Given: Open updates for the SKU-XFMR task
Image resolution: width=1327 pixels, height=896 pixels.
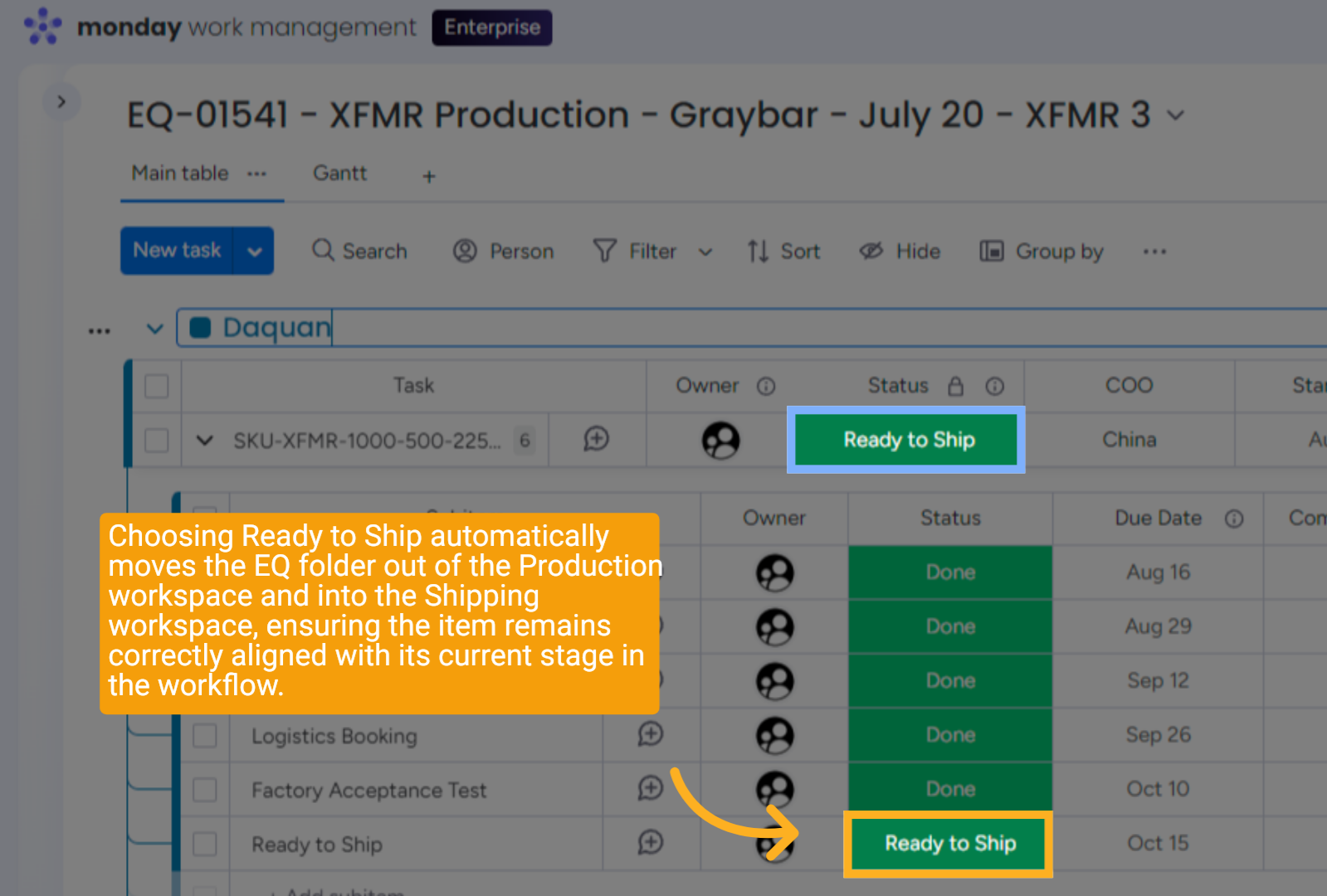Looking at the screenshot, I should tap(597, 439).
